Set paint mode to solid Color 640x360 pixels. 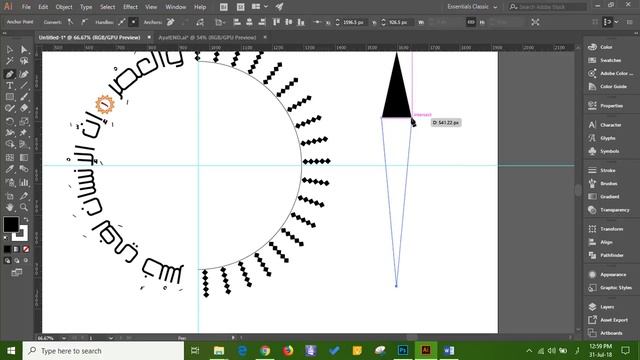[x=7, y=249]
